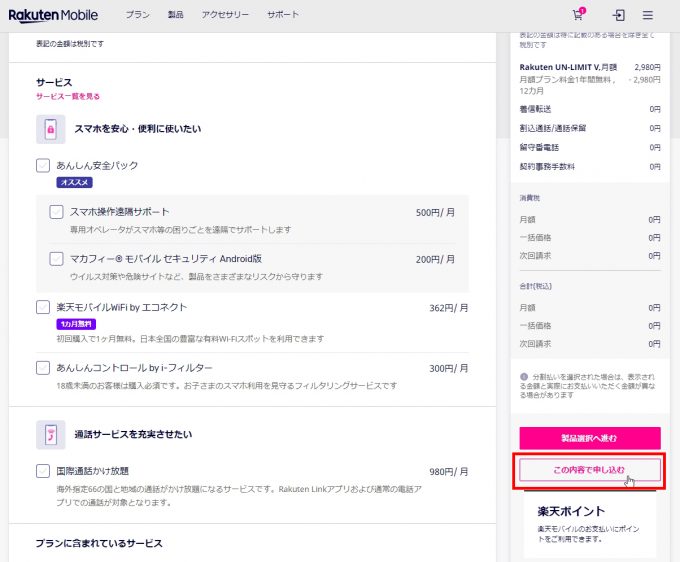Click Rakuten UN-LIMIT V 月額 summary line

coord(590,67)
